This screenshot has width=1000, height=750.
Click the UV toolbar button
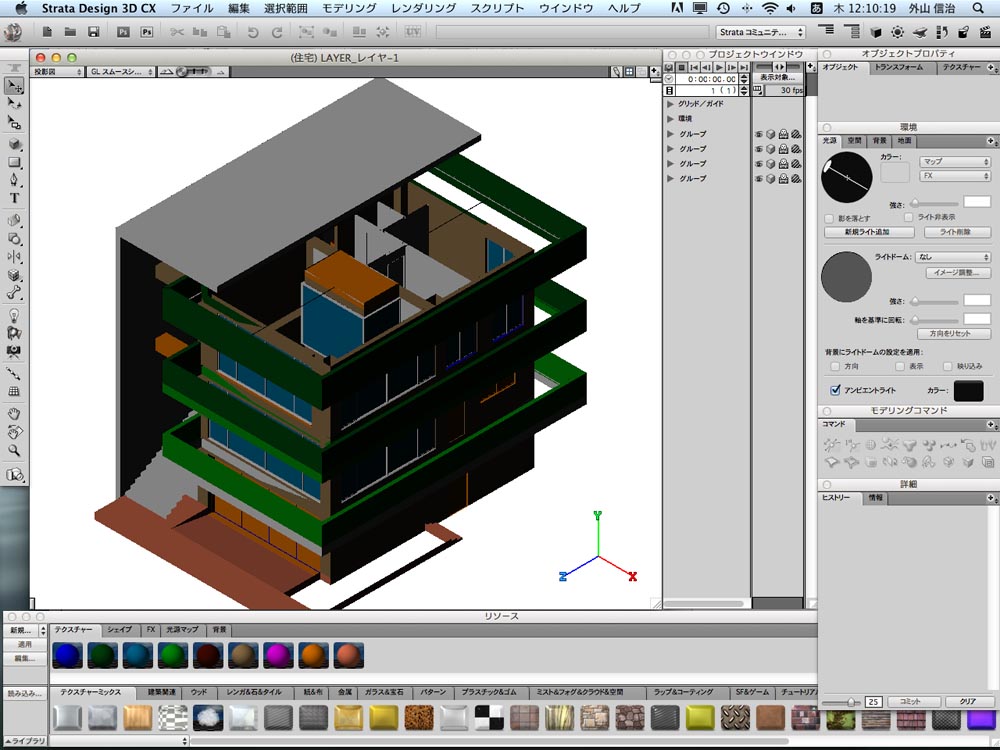[x=413, y=32]
